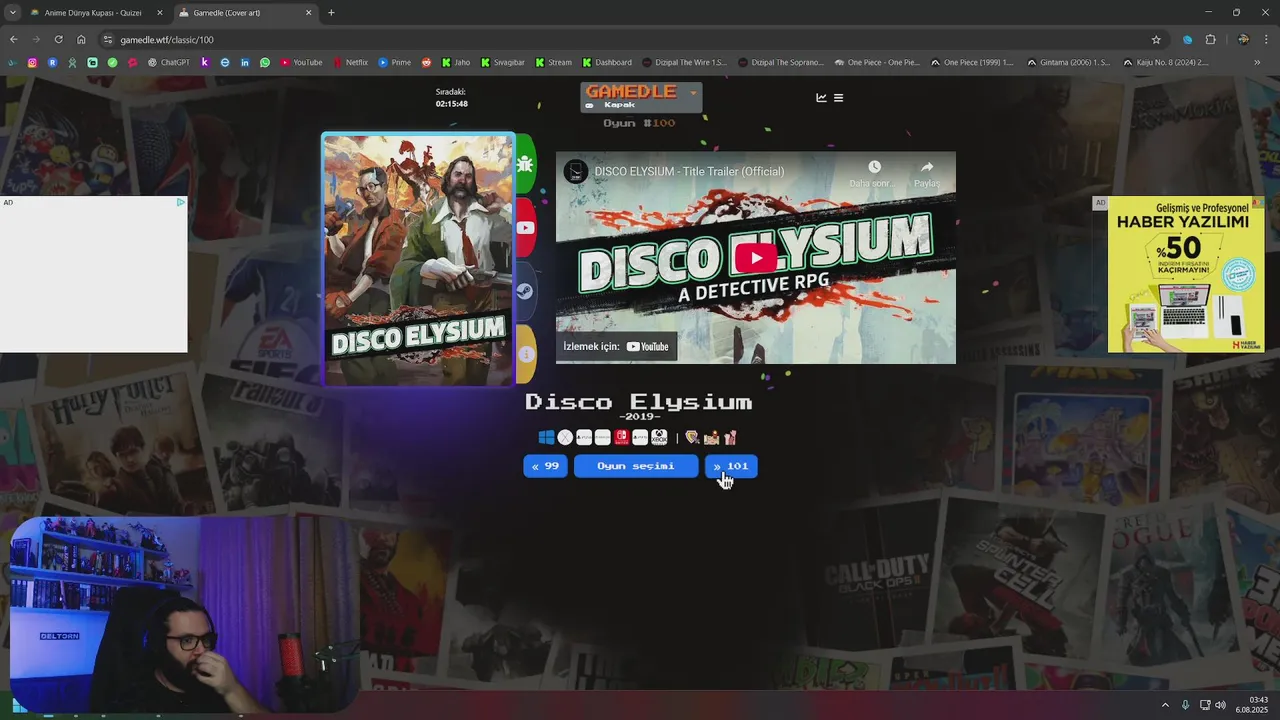Open Dizipal The Sopranos bookmark

tap(780, 62)
